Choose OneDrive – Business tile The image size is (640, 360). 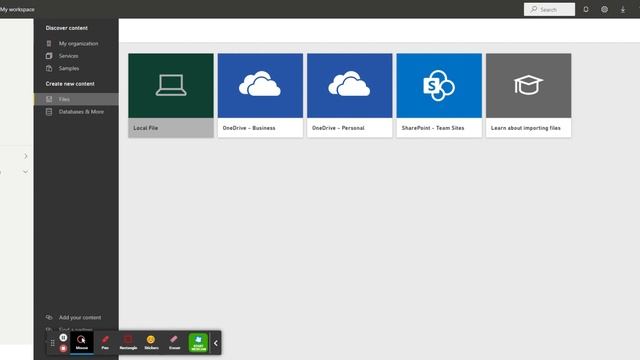tap(260, 95)
